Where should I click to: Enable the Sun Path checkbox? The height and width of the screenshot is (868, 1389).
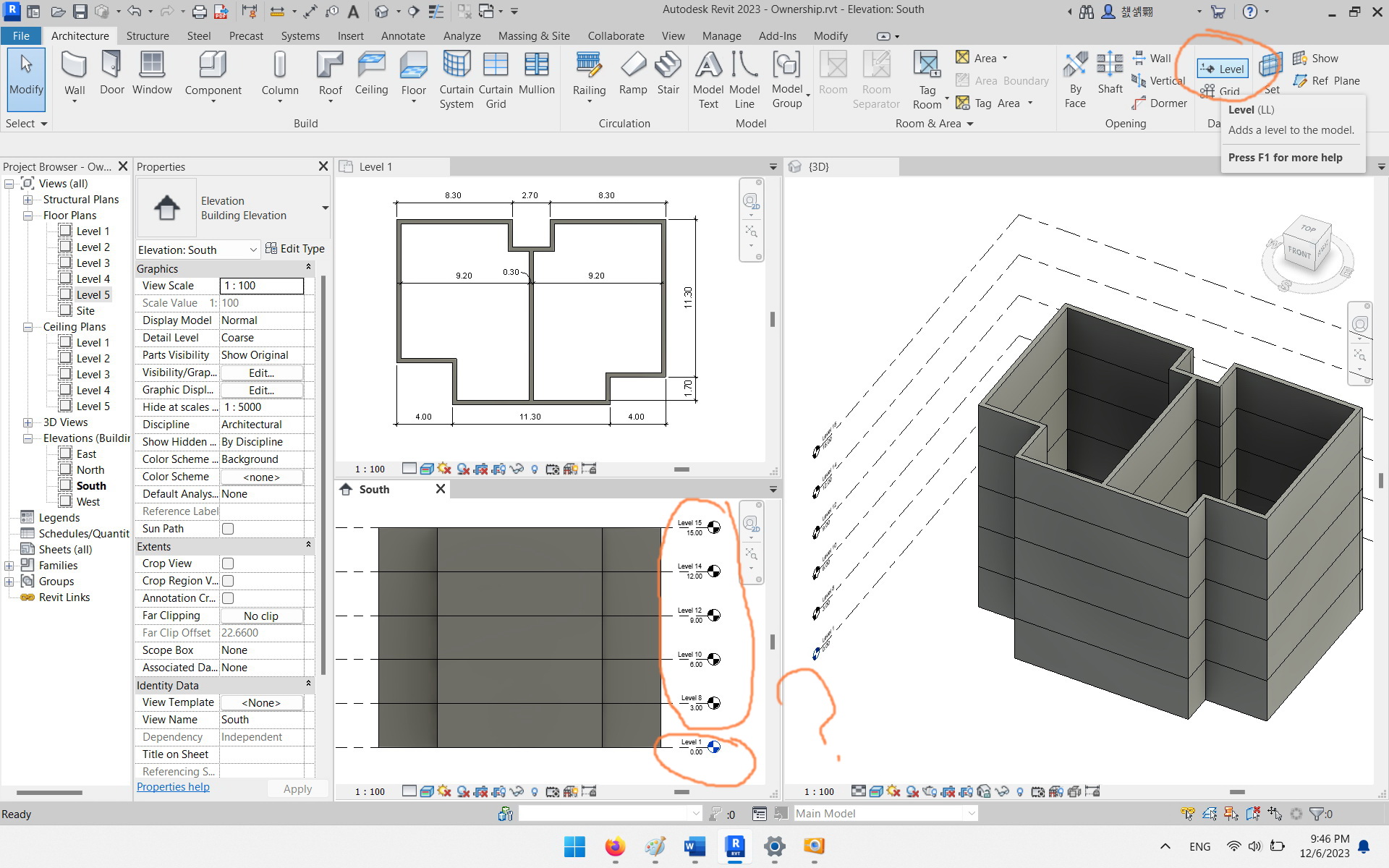228,529
